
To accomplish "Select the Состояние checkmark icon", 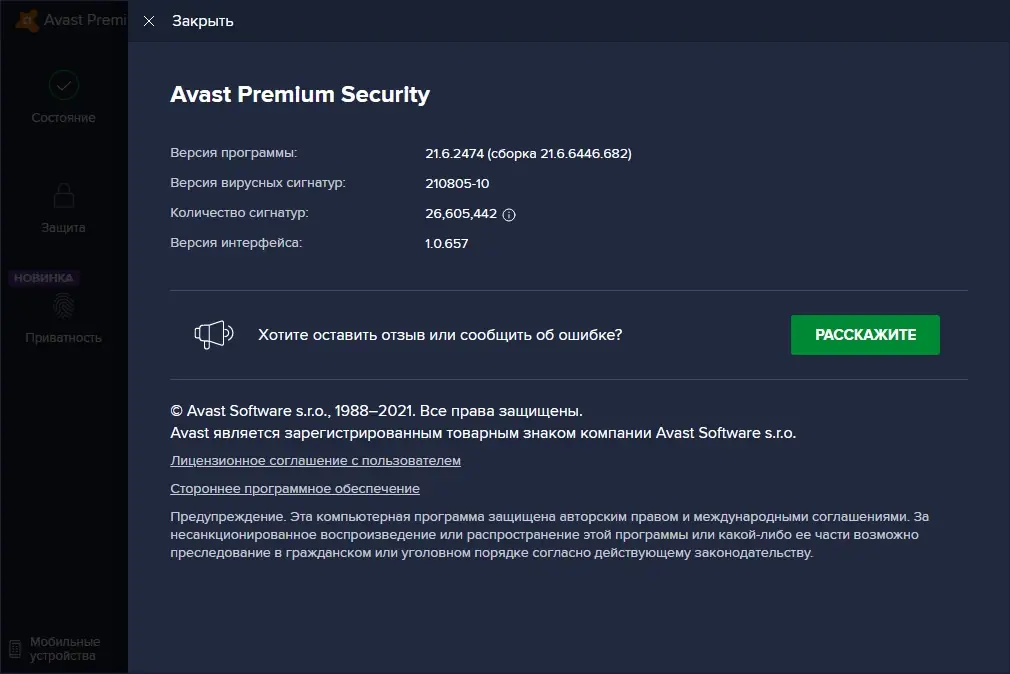I will (x=63, y=85).
